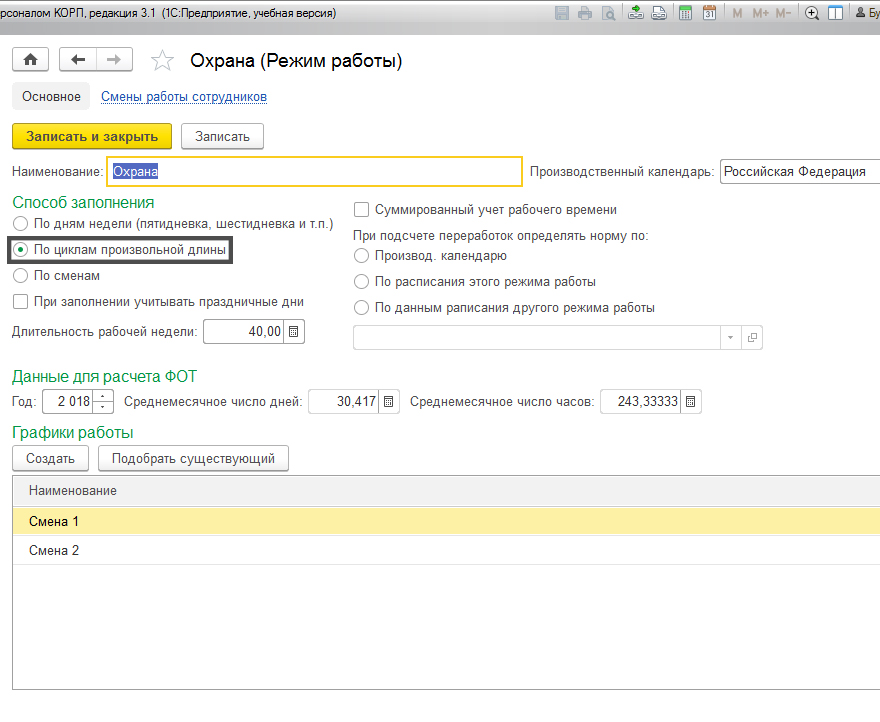The image size is (880, 722).
Task: Open the 'Производственный календарь' combo box
Action: (x=800, y=171)
